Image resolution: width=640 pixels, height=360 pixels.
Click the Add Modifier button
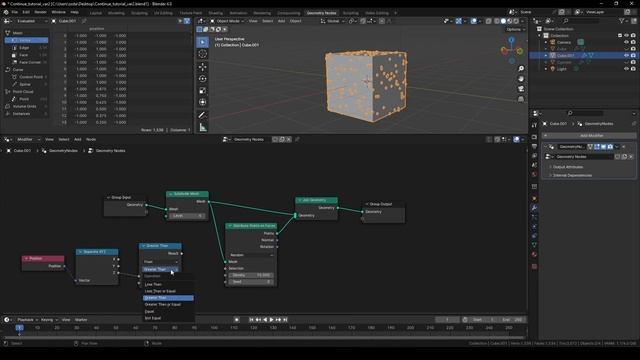coord(589,136)
